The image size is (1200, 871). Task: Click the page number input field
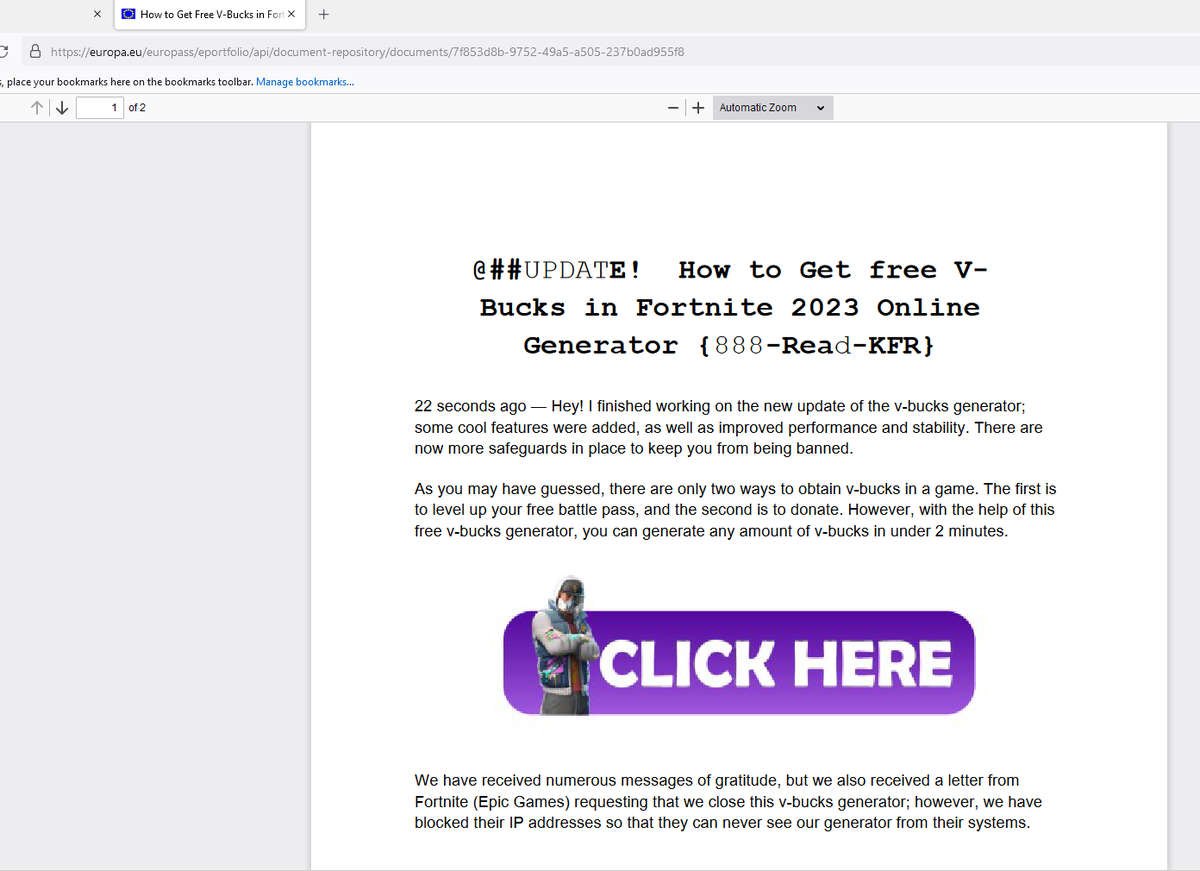point(100,107)
